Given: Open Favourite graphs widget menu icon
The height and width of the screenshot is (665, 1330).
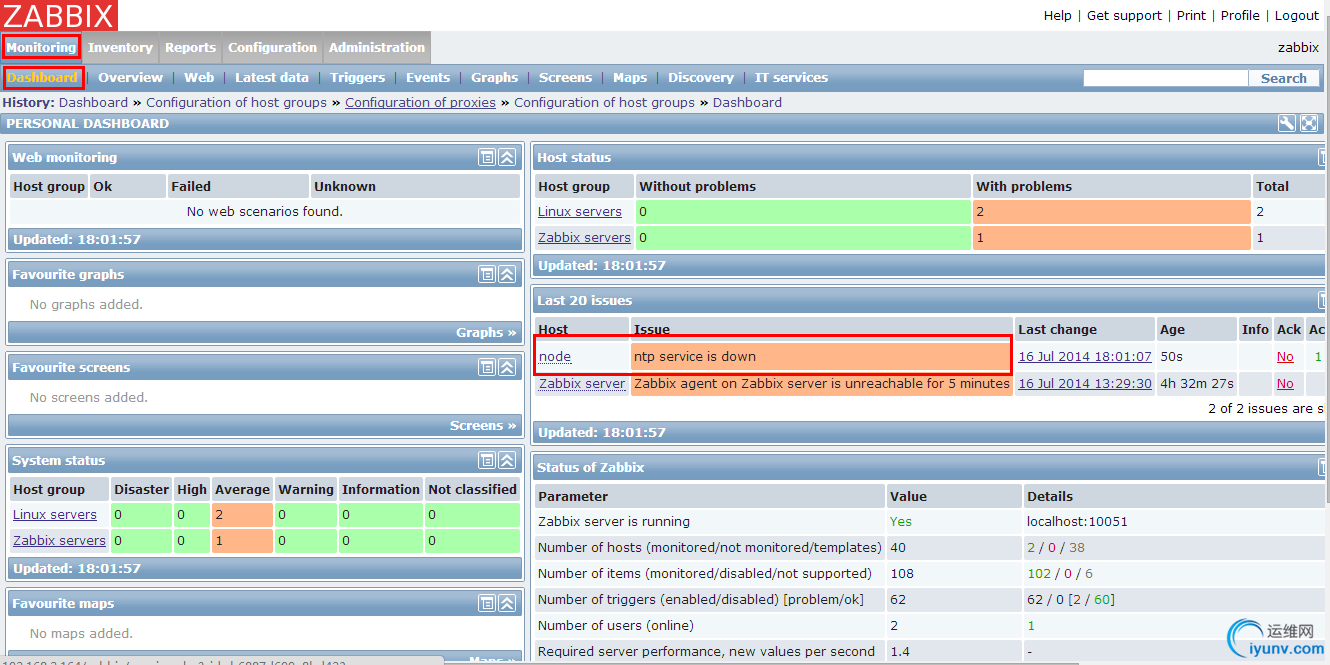Looking at the screenshot, I should tap(487, 274).
